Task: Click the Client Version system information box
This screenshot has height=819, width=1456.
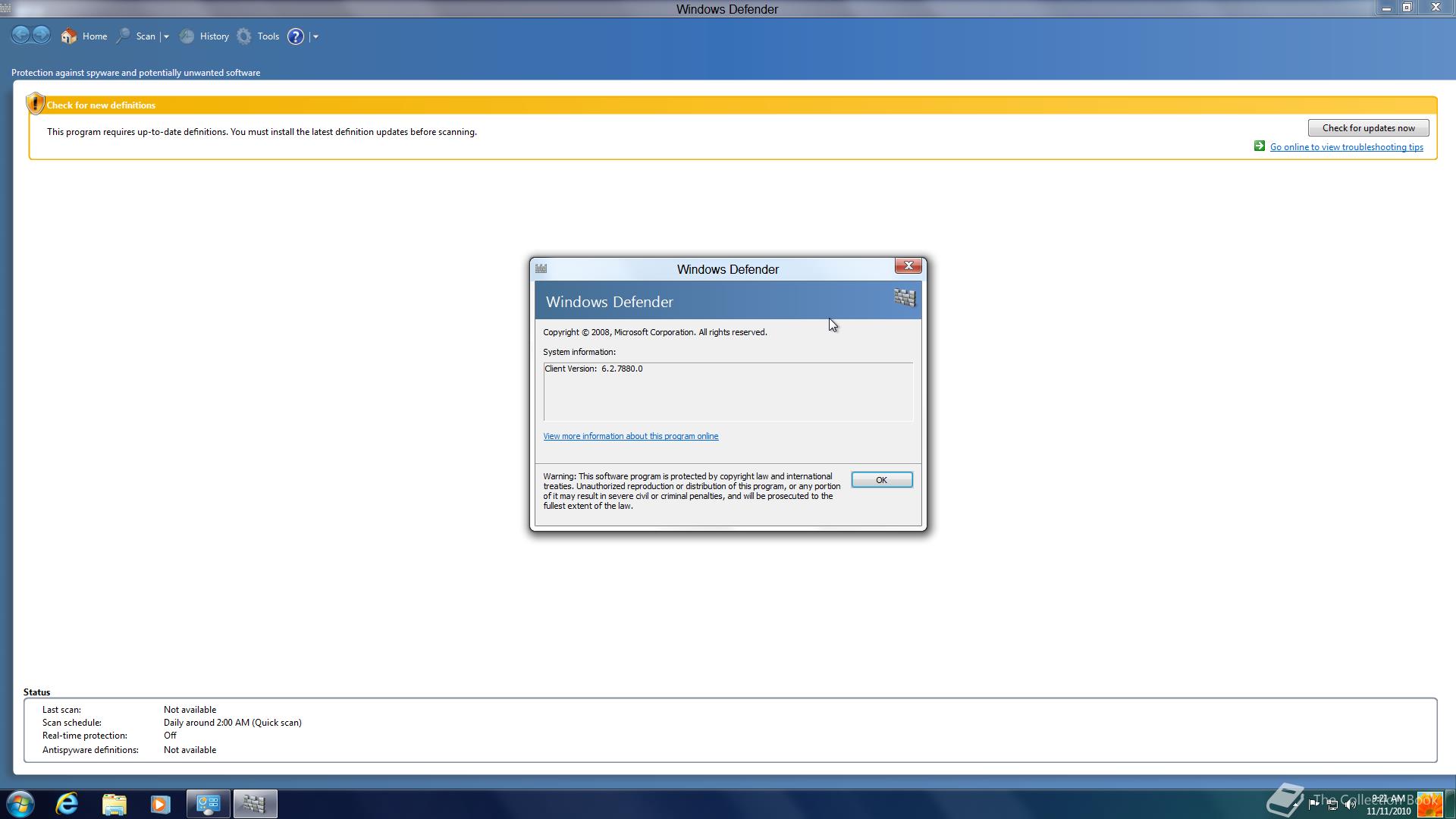Action: (x=727, y=391)
